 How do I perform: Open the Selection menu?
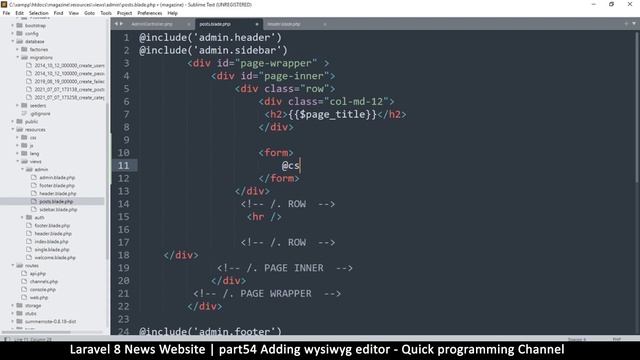tap(38, 13)
